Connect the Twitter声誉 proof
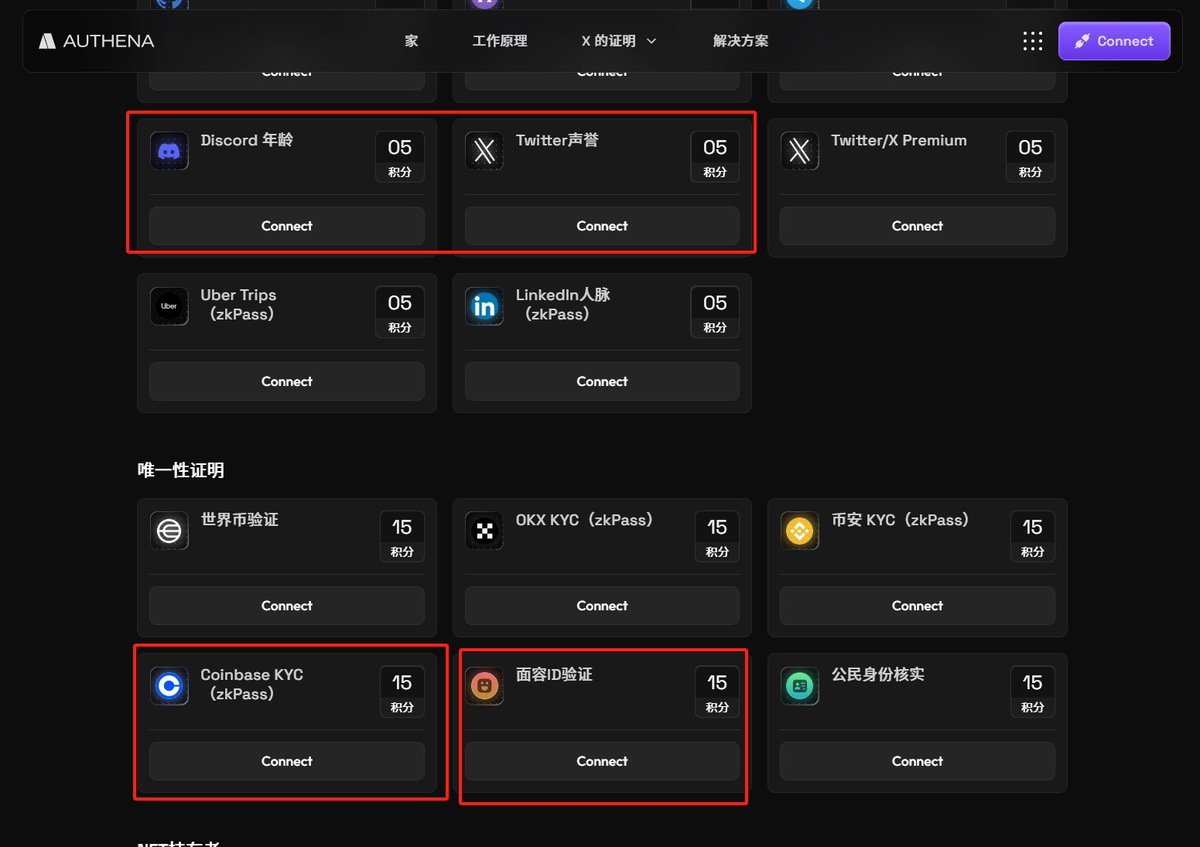 click(x=602, y=226)
